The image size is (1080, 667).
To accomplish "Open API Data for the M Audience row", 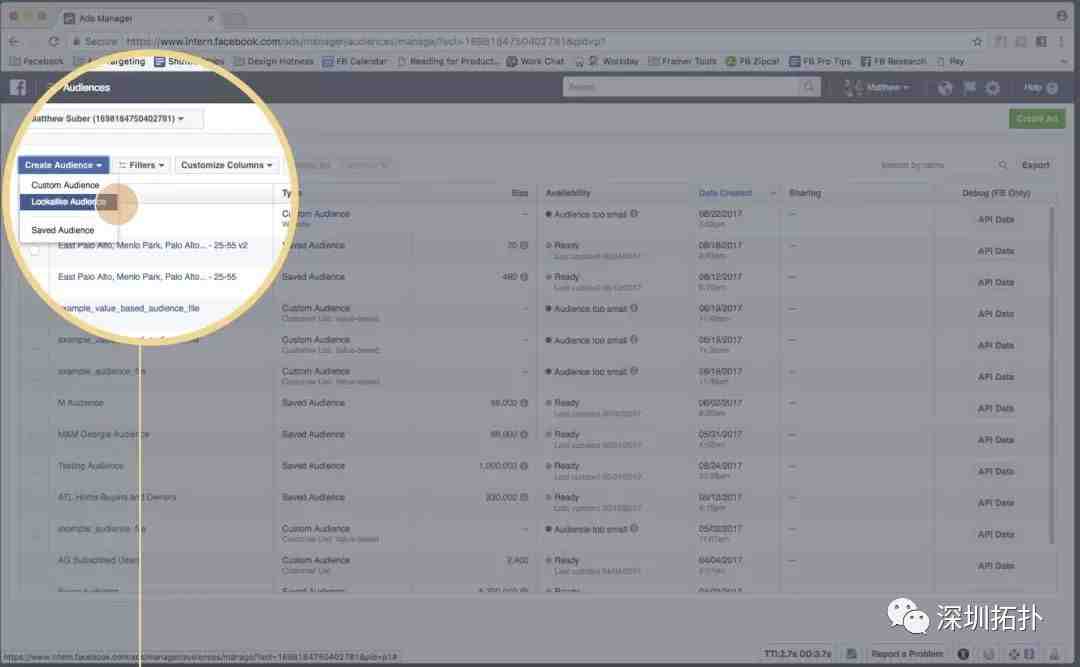I will point(996,409).
